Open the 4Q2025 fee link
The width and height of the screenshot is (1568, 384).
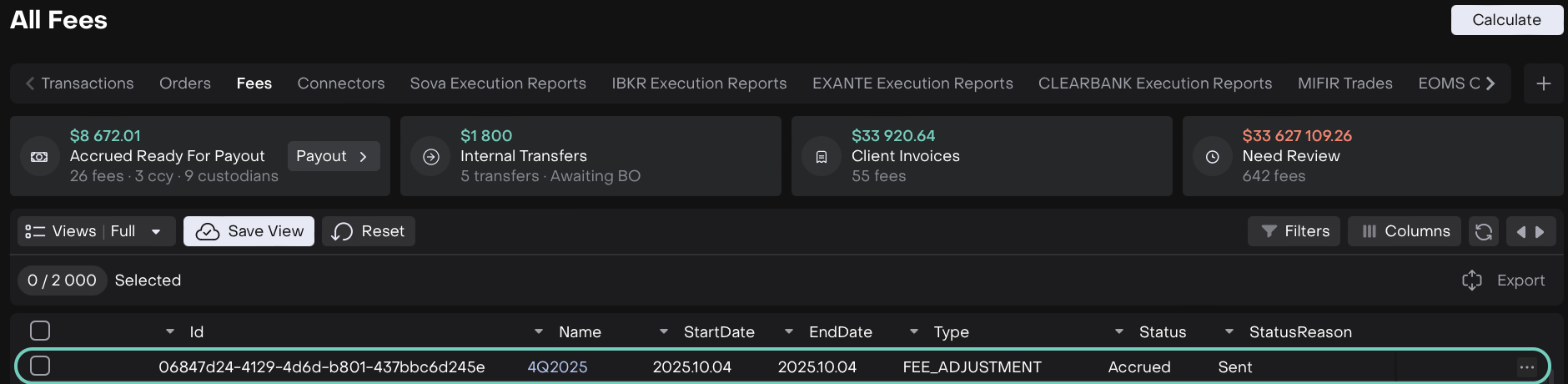click(557, 367)
